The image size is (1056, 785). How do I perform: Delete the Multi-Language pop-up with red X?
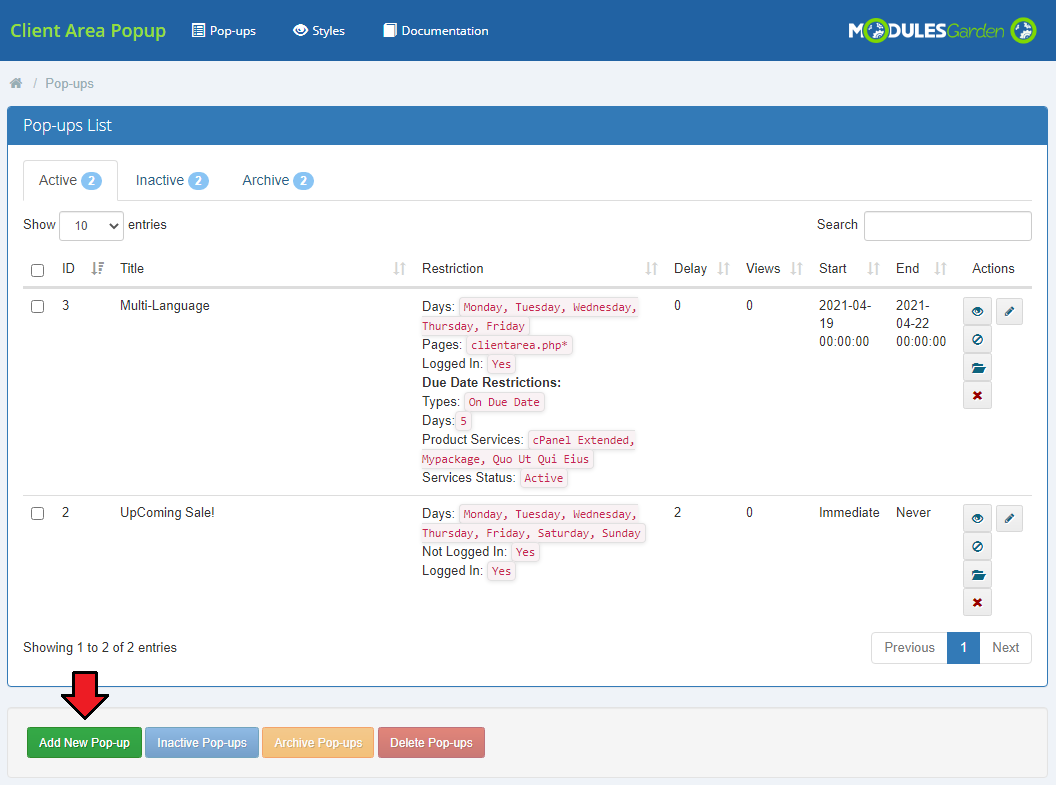[x=977, y=395]
